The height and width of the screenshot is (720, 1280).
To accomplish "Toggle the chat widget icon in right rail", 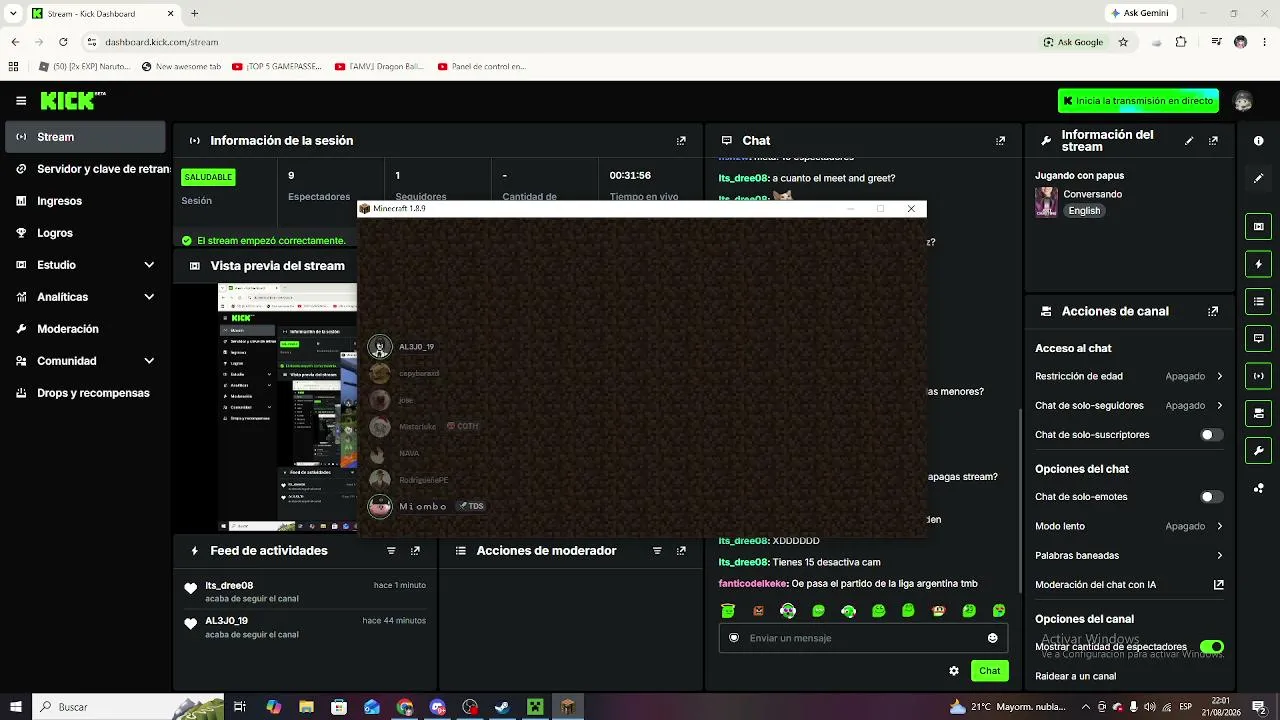I will [1258, 339].
